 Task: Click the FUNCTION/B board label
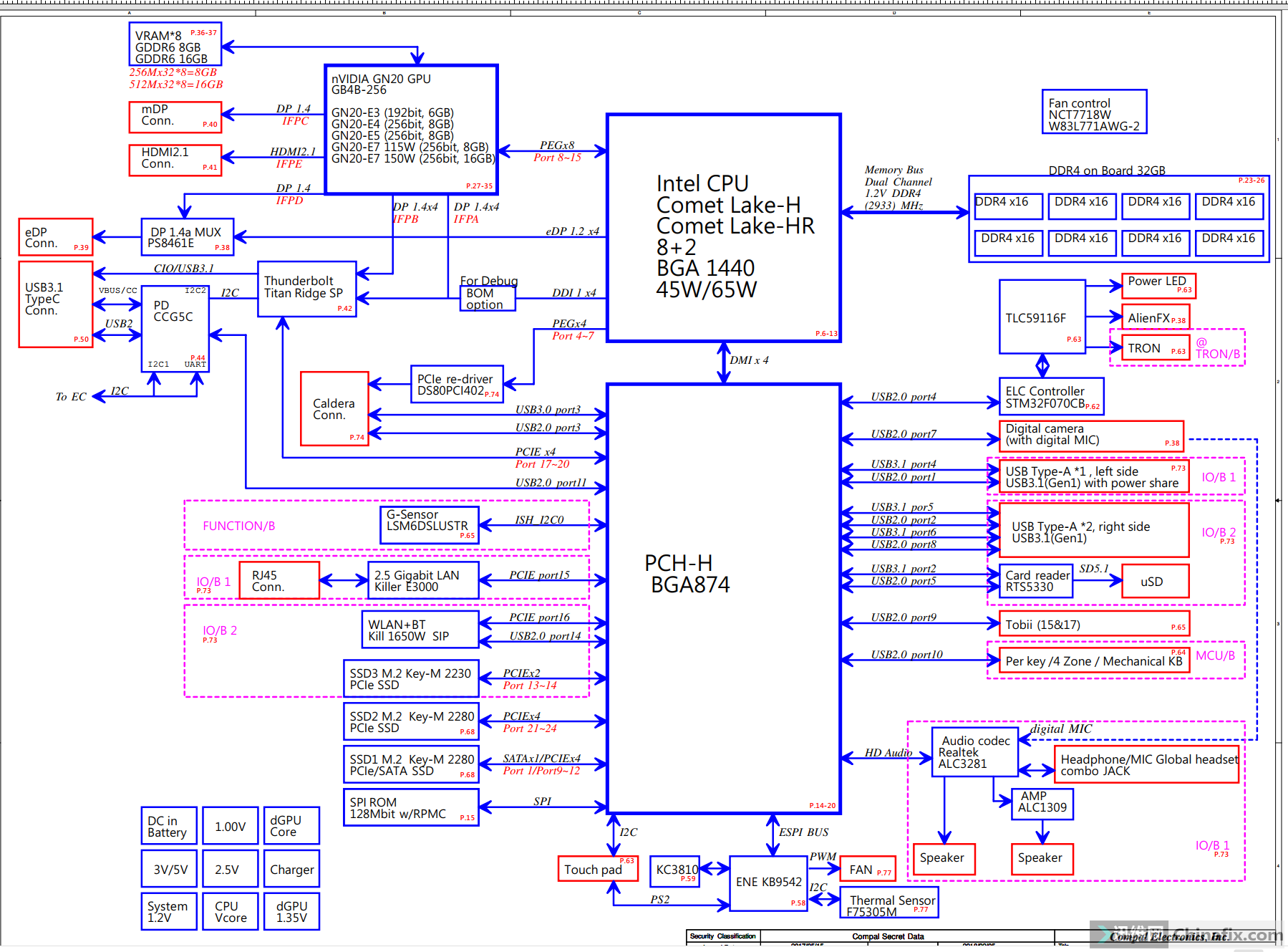click(239, 526)
